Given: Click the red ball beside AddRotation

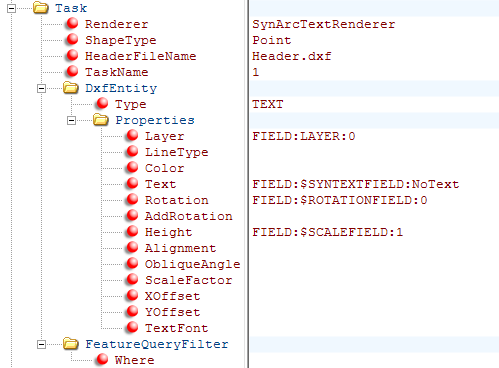Looking at the screenshot, I should click(x=132, y=216).
